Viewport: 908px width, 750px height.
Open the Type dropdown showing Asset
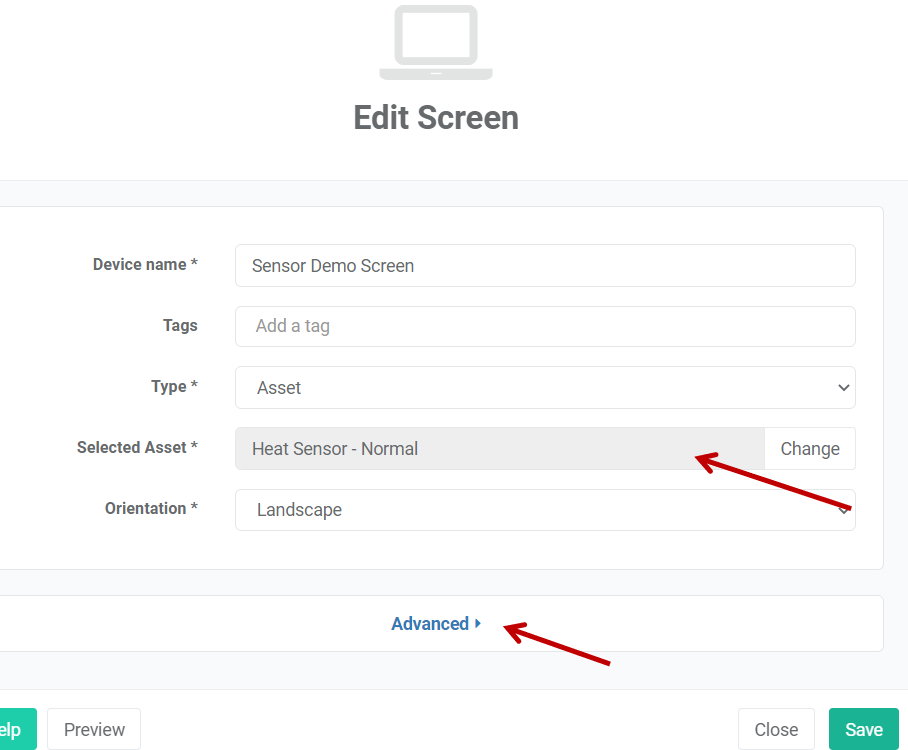pyautogui.click(x=545, y=388)
